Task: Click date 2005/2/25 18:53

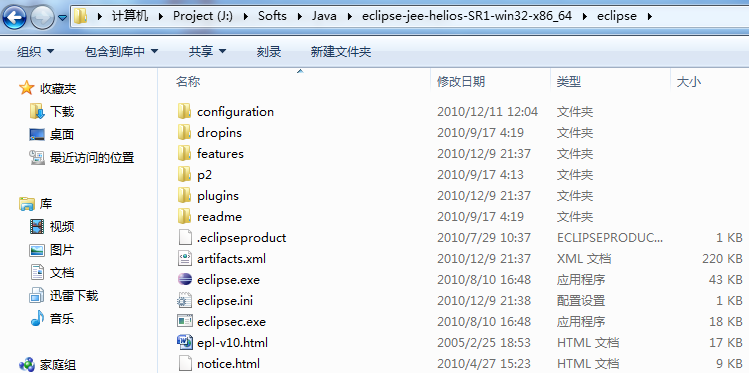Action: click(x=484, y=343)
